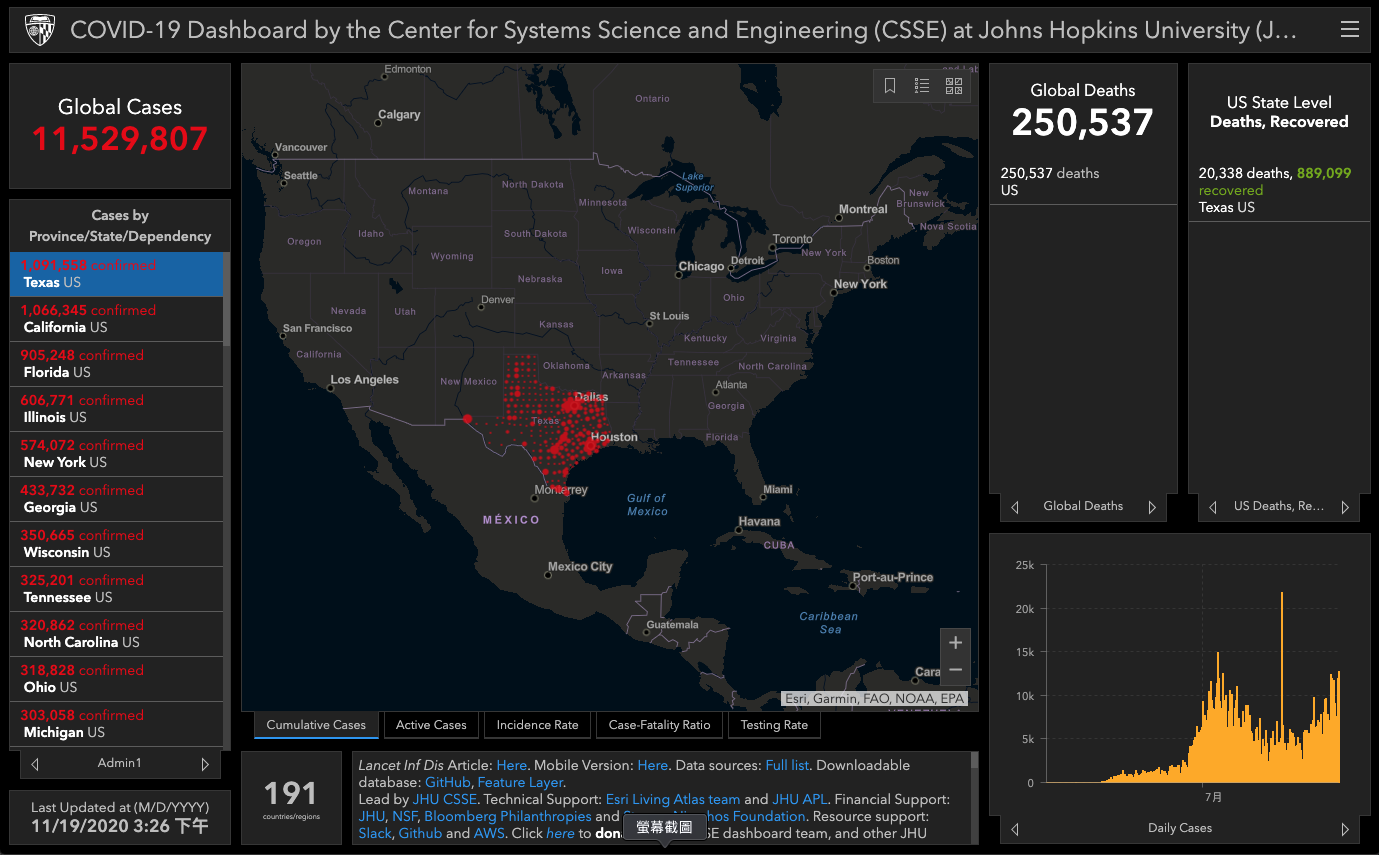Image resolution: width=1379 pixels, height=855 pixels.
Task: Step back Global Deaths panel left arrow
Action: [x=1015, y=507]
